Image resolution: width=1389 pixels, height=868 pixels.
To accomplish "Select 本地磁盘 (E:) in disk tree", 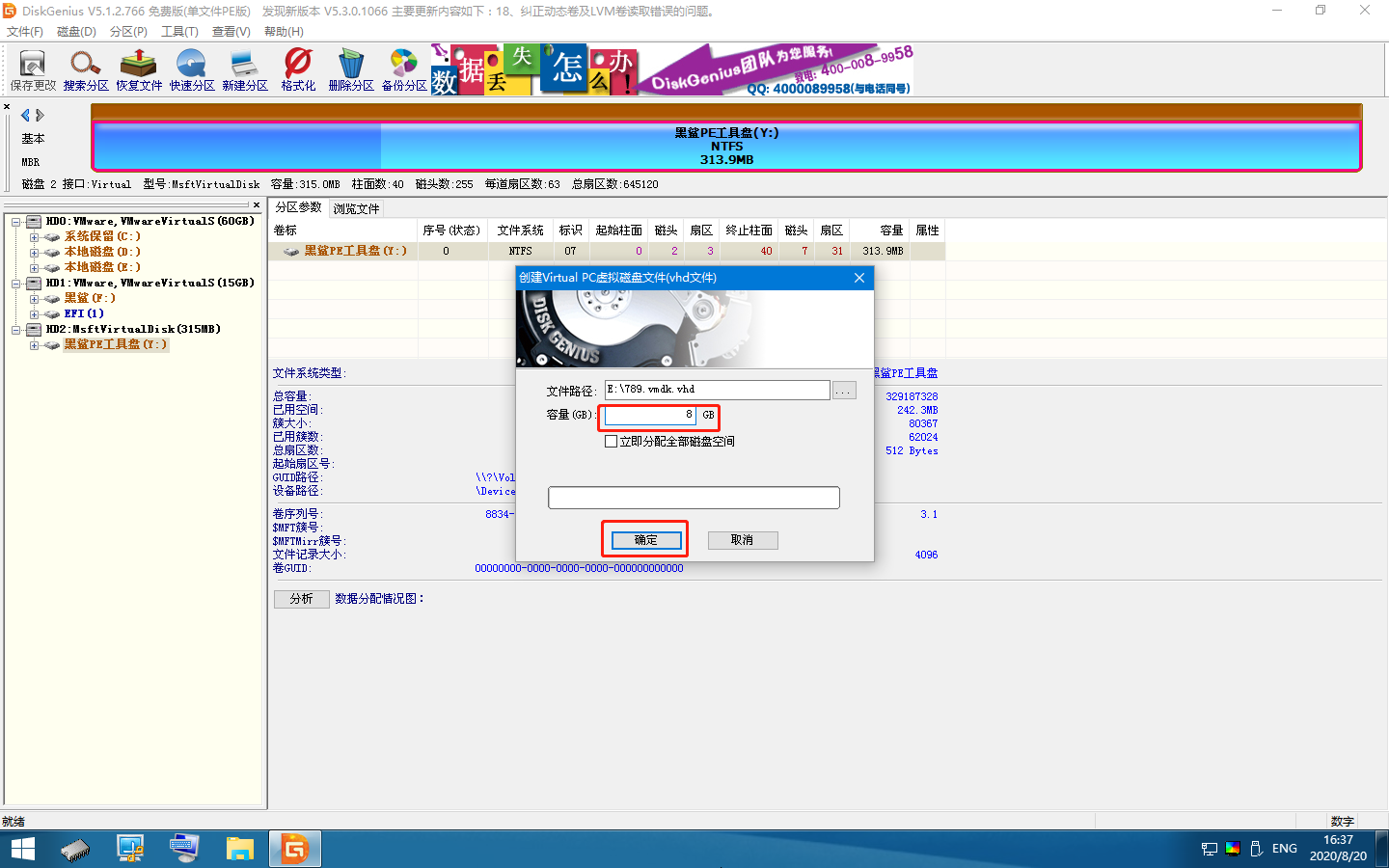I will (102, 267).
